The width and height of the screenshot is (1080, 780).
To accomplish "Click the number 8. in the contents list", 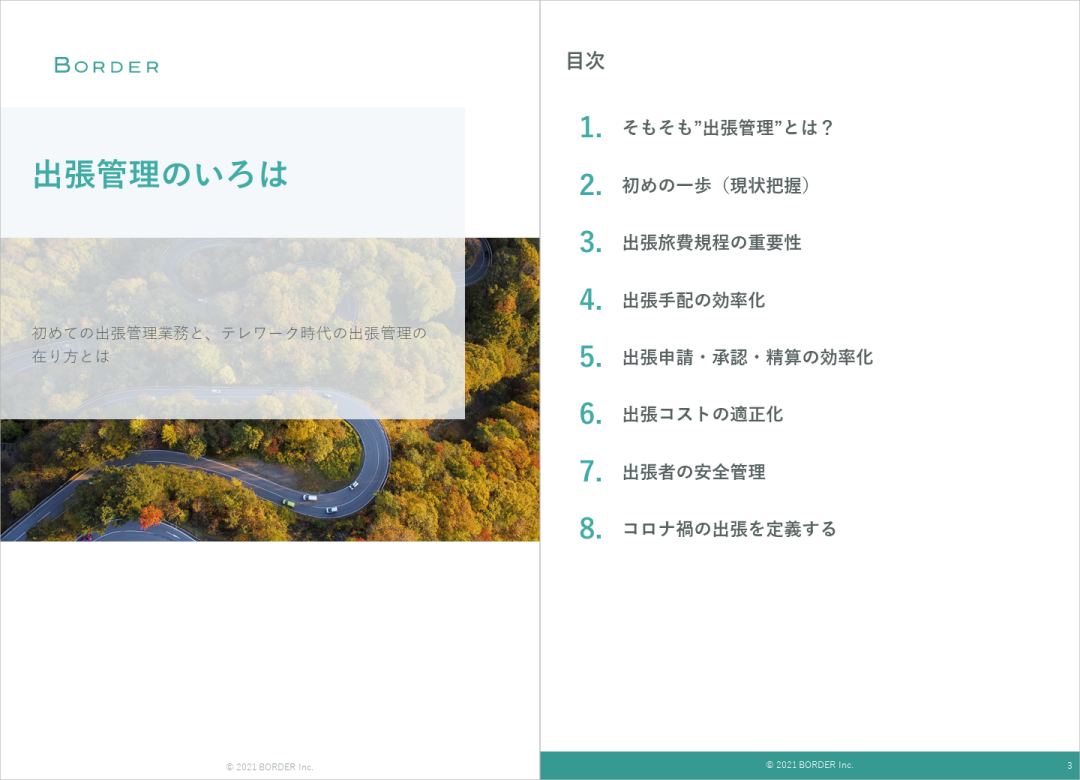I will click(590, 529).
